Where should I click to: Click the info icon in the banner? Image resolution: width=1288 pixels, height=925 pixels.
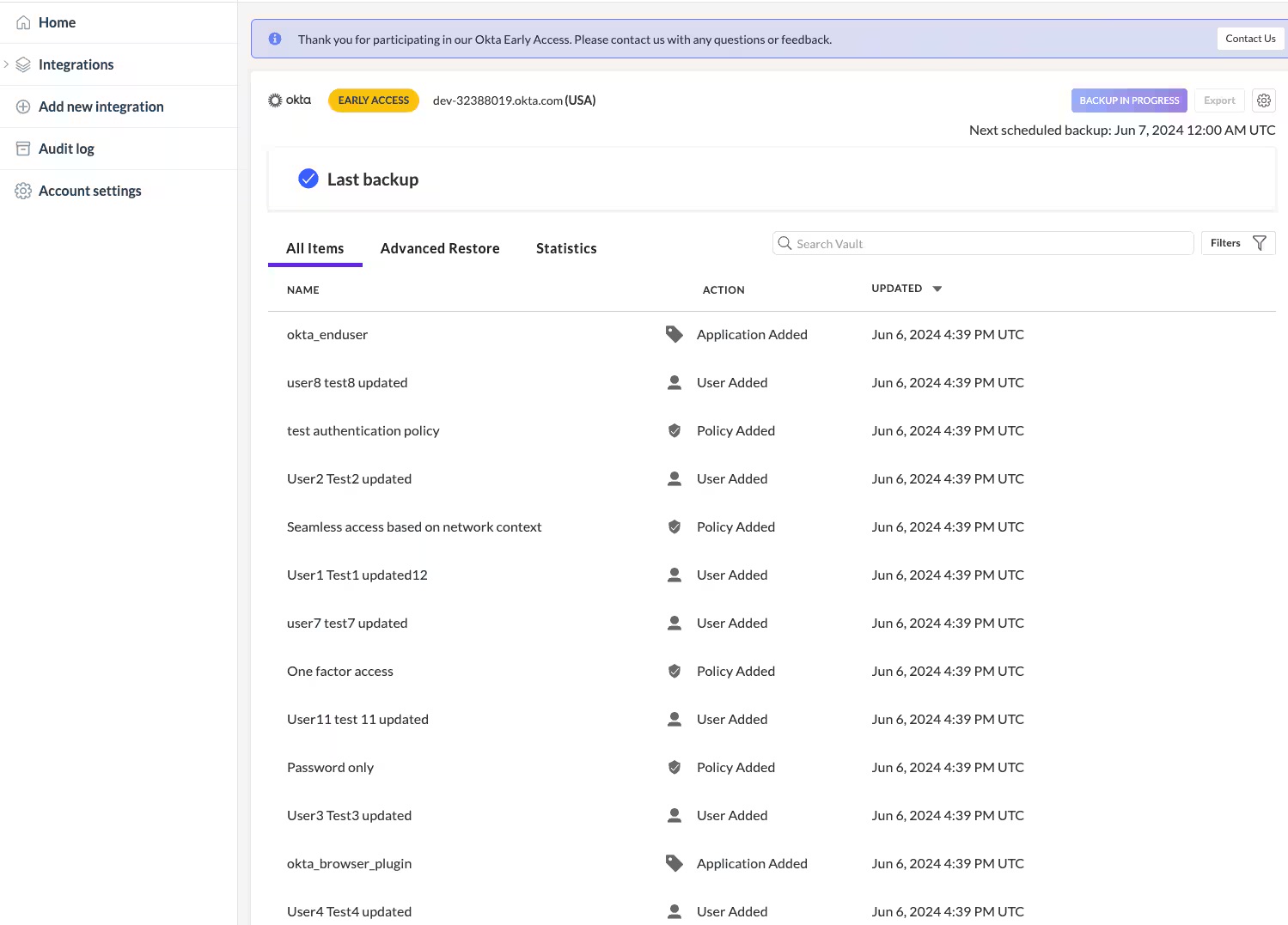pyautogui.click(x=275, y=39)
